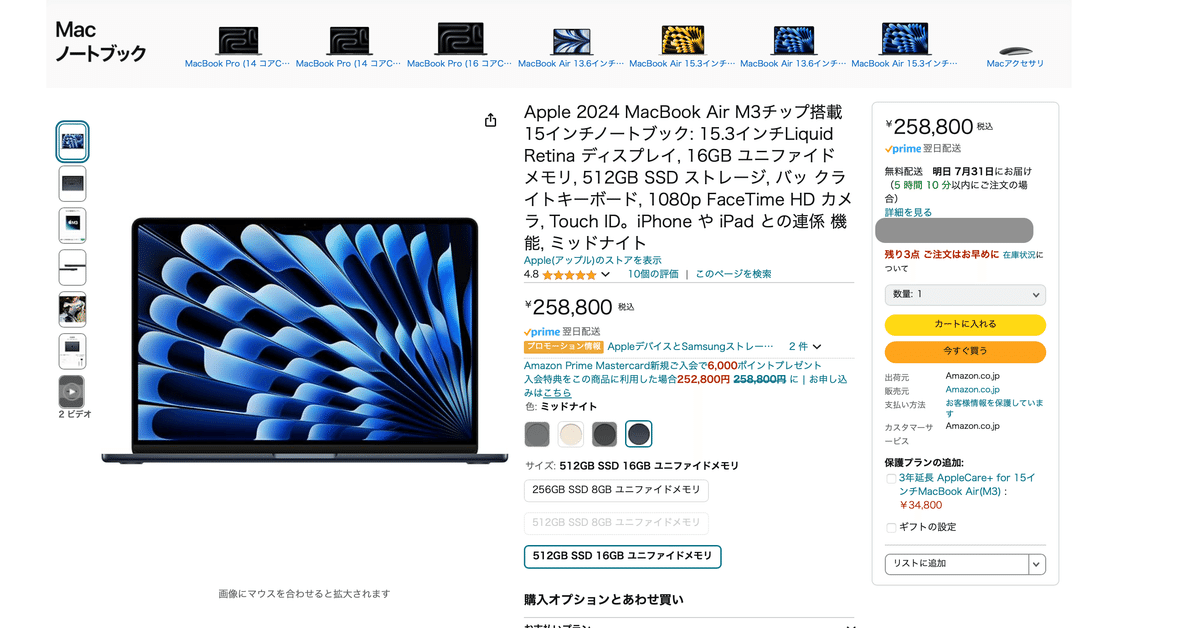This screenshot has height=628, width=1200.
Task: Choose the starlight color swatch
Action: pyautogui.click(x=571, y=434)
